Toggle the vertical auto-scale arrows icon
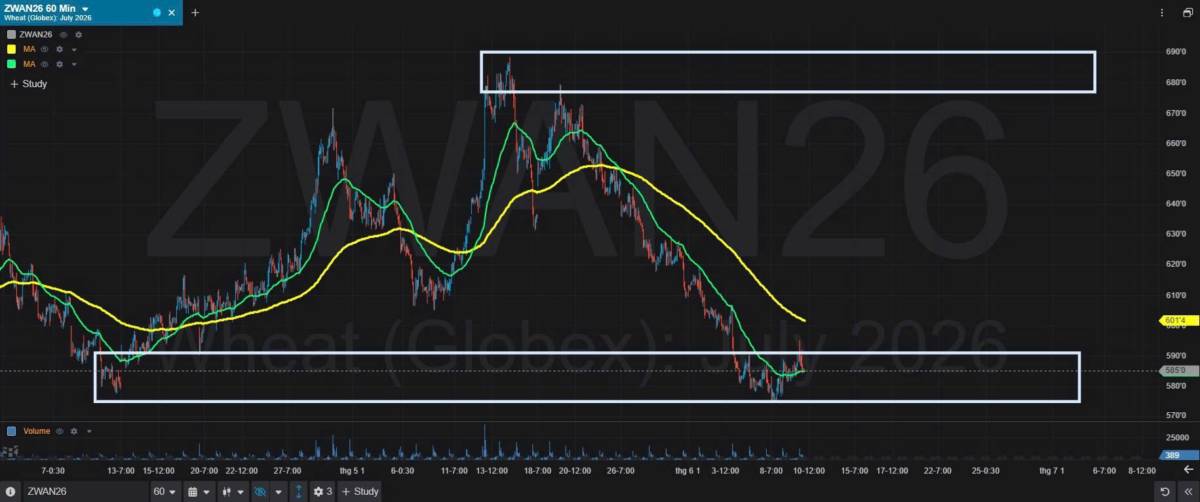The height and width of the screenshot is (502, 1200). [298, 492]
